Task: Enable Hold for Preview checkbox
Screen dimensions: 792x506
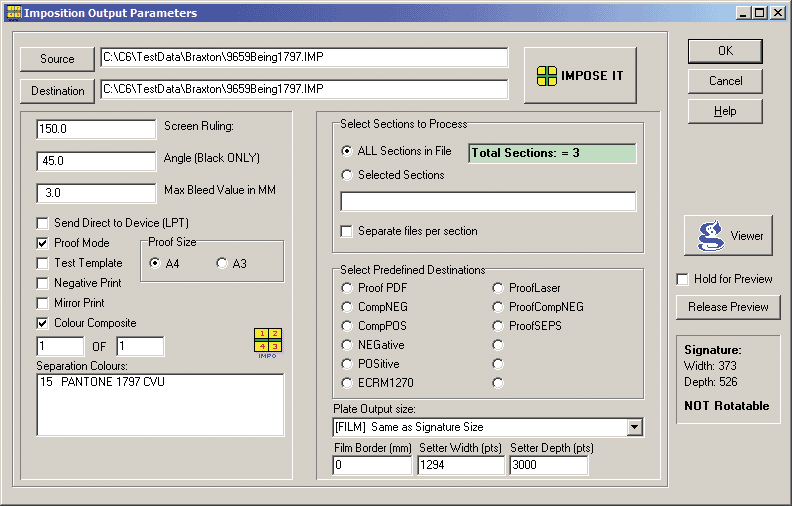Action: [x=683, y=279]
